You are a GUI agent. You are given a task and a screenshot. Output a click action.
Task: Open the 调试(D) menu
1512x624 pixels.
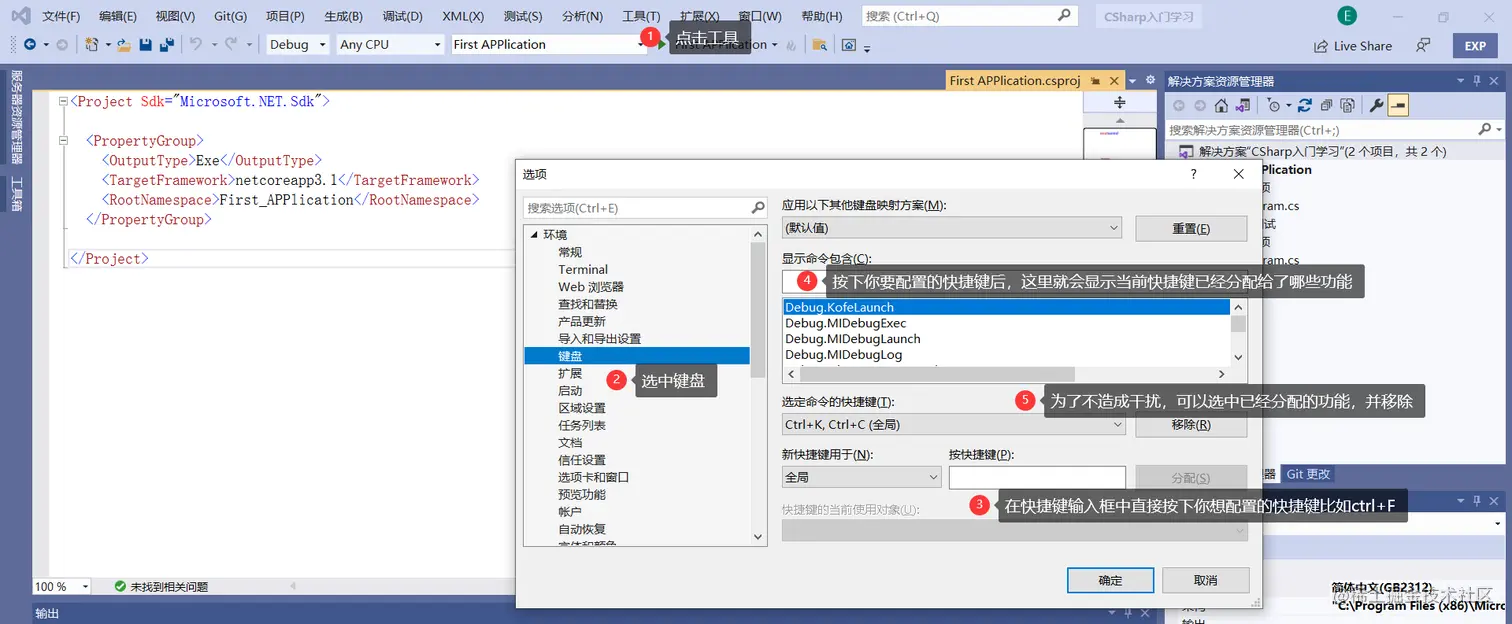402,16
